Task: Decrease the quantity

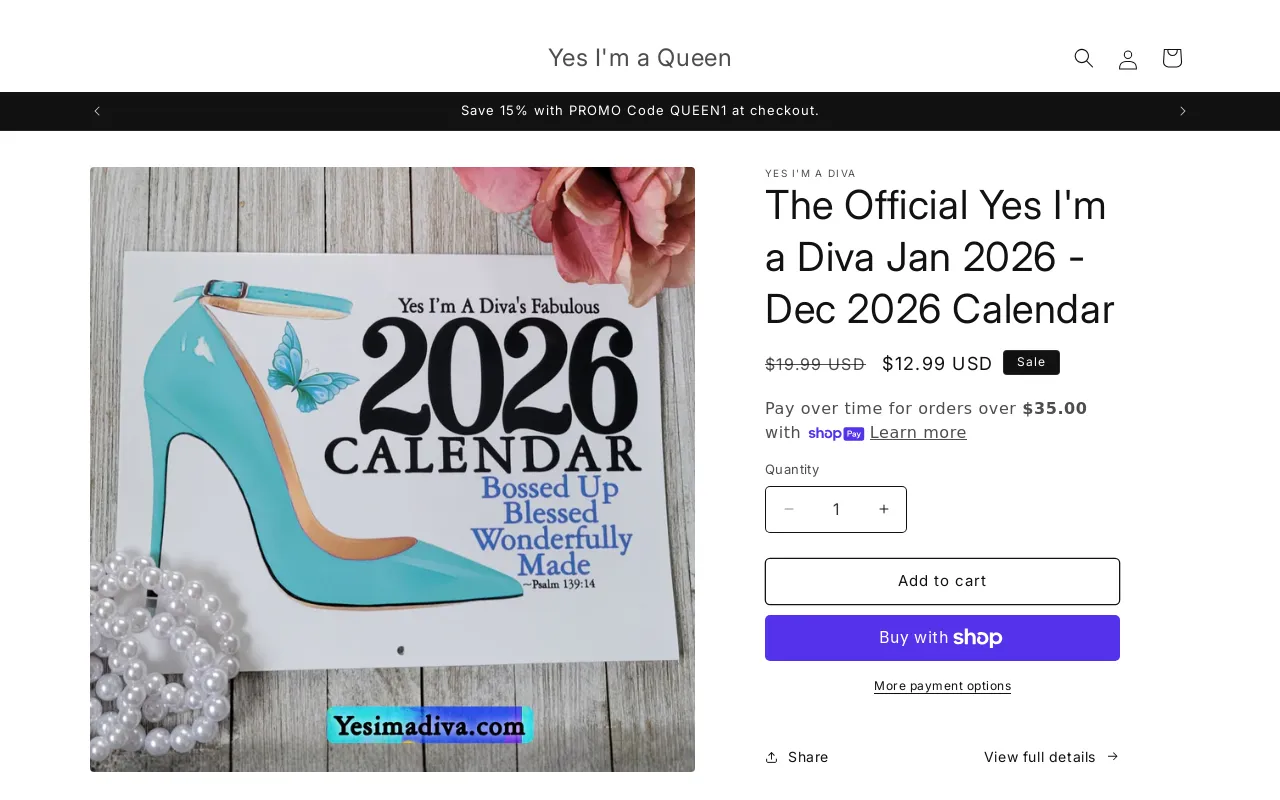Action: (789, 509)
